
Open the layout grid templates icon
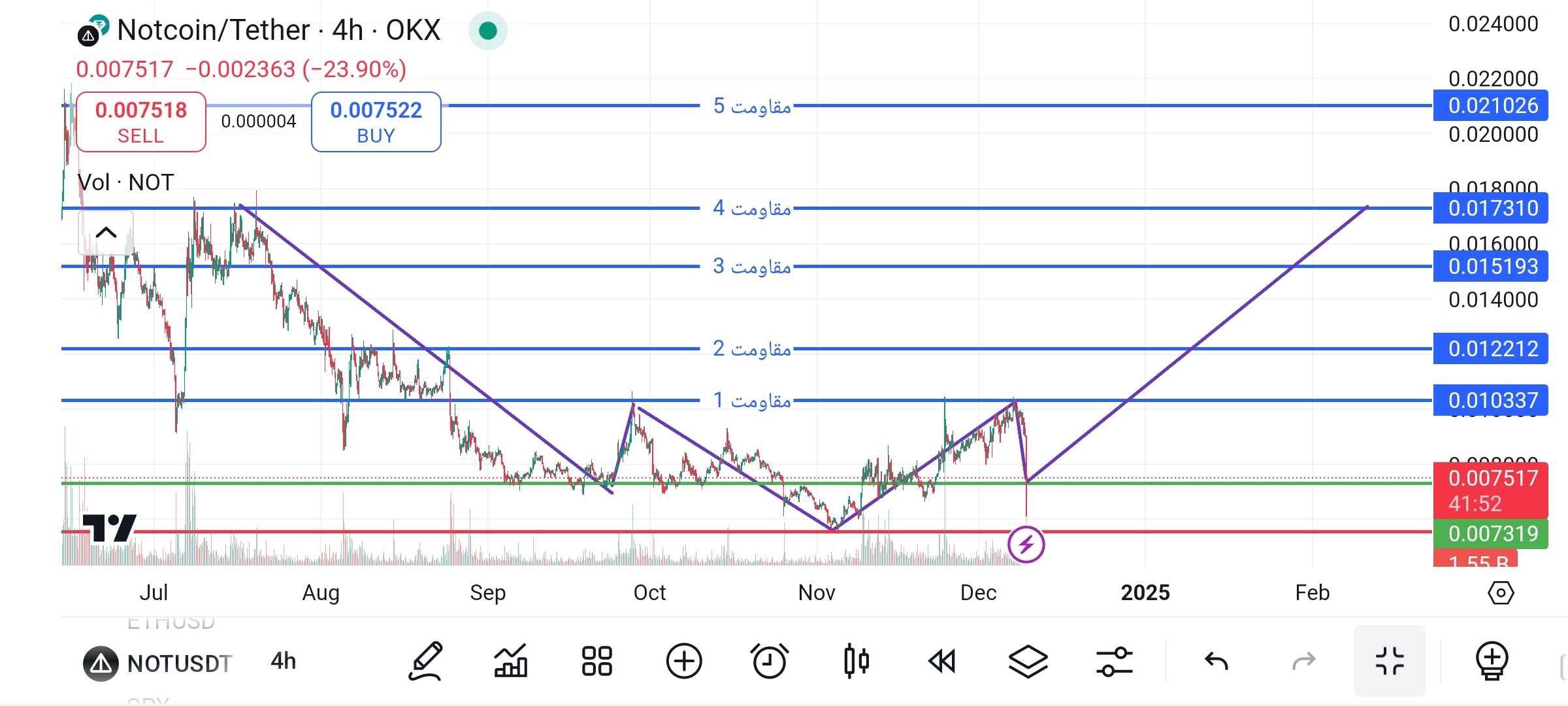pyautogui.click(x=596, y=662)
